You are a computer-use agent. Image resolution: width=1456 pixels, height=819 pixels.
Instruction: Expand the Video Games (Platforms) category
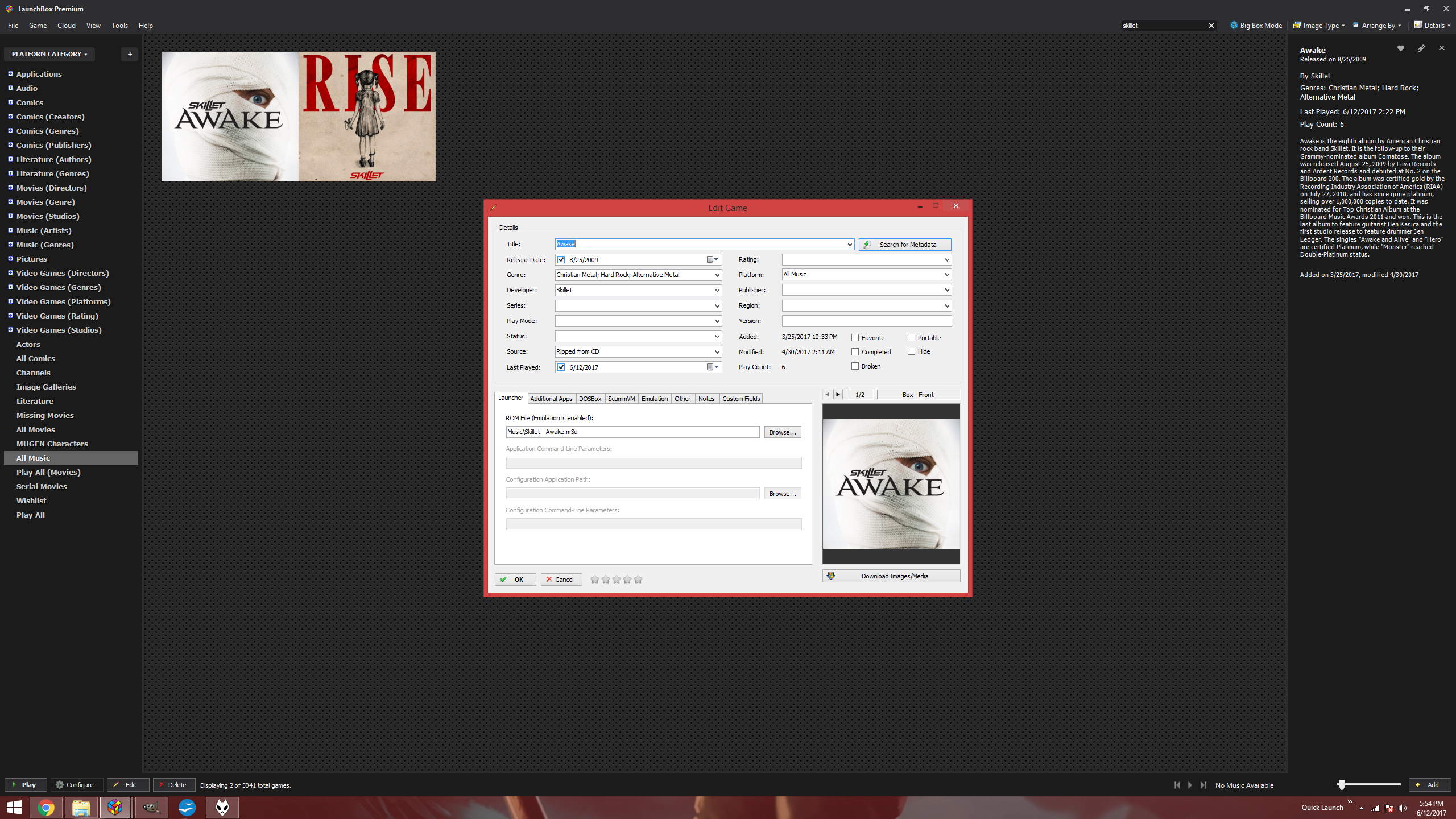(10, 301)
